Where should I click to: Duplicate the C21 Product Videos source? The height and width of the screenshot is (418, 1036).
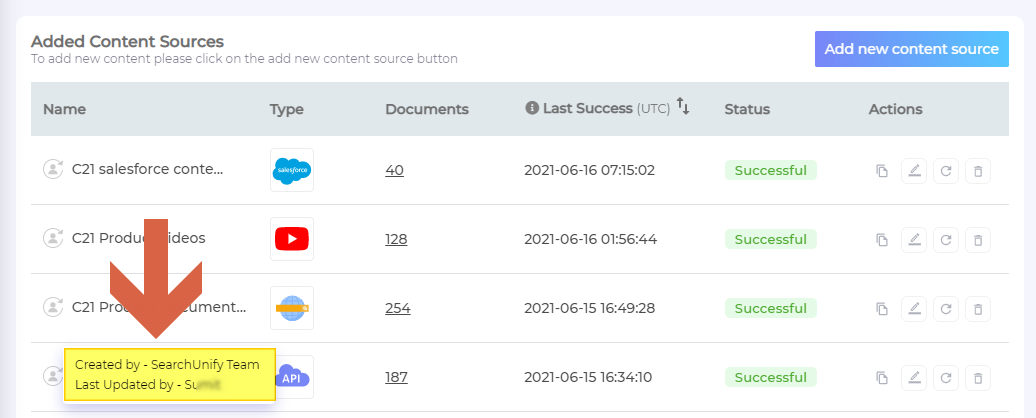tap(881, 240)
